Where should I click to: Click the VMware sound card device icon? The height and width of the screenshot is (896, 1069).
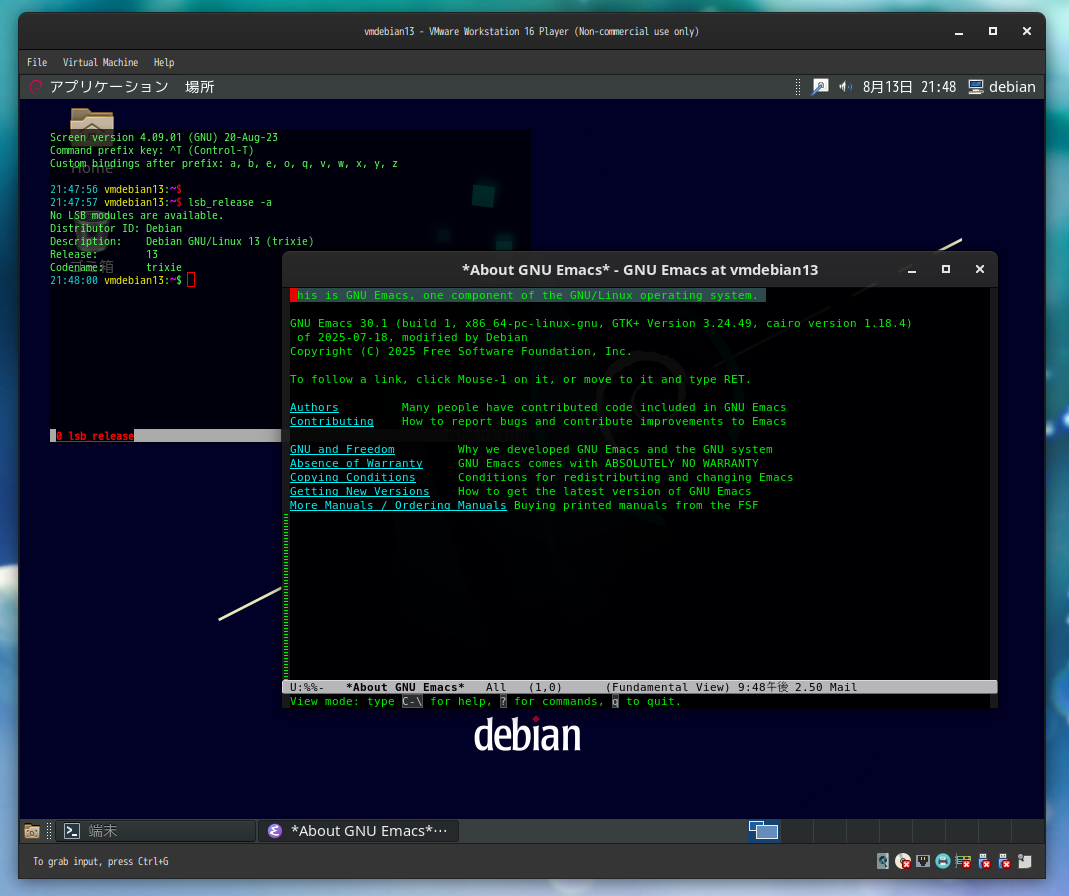[963, 861]
